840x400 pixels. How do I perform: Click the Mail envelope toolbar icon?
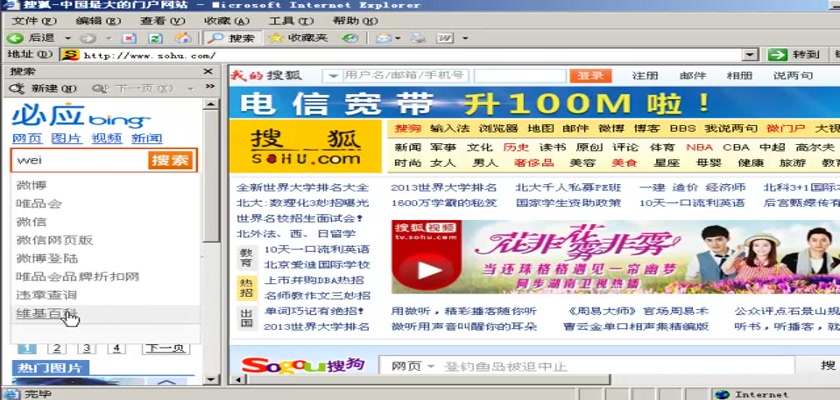384,38
